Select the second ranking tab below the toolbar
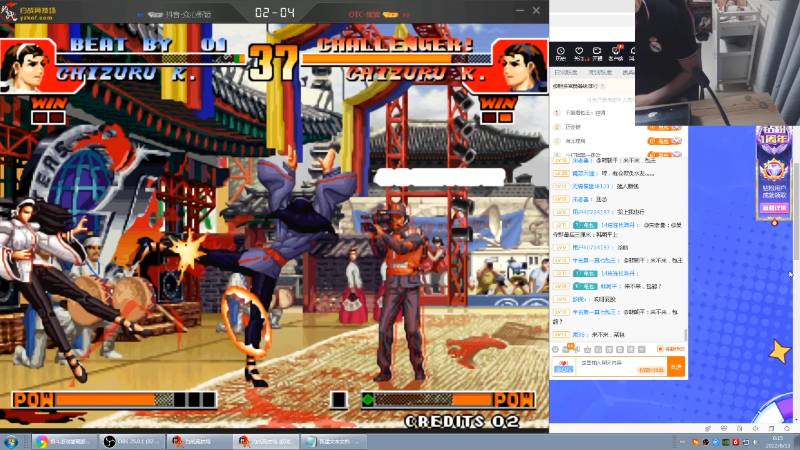This screenshot has height=450, width=800. tap(600, 73)
